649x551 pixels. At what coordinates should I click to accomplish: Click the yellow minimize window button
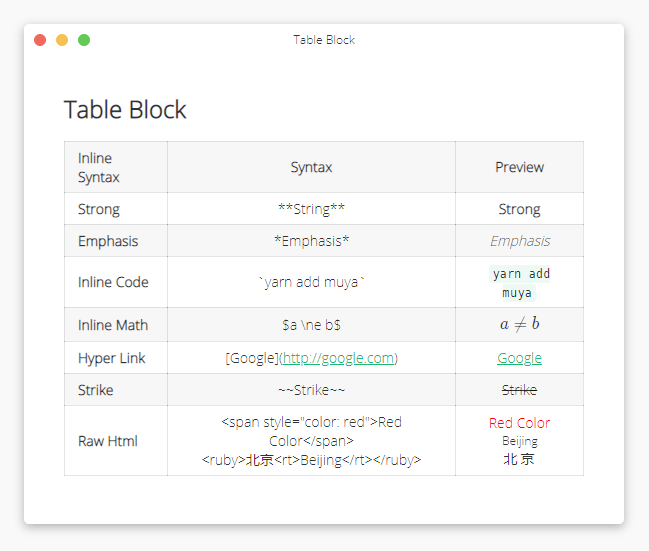[62, 40]
